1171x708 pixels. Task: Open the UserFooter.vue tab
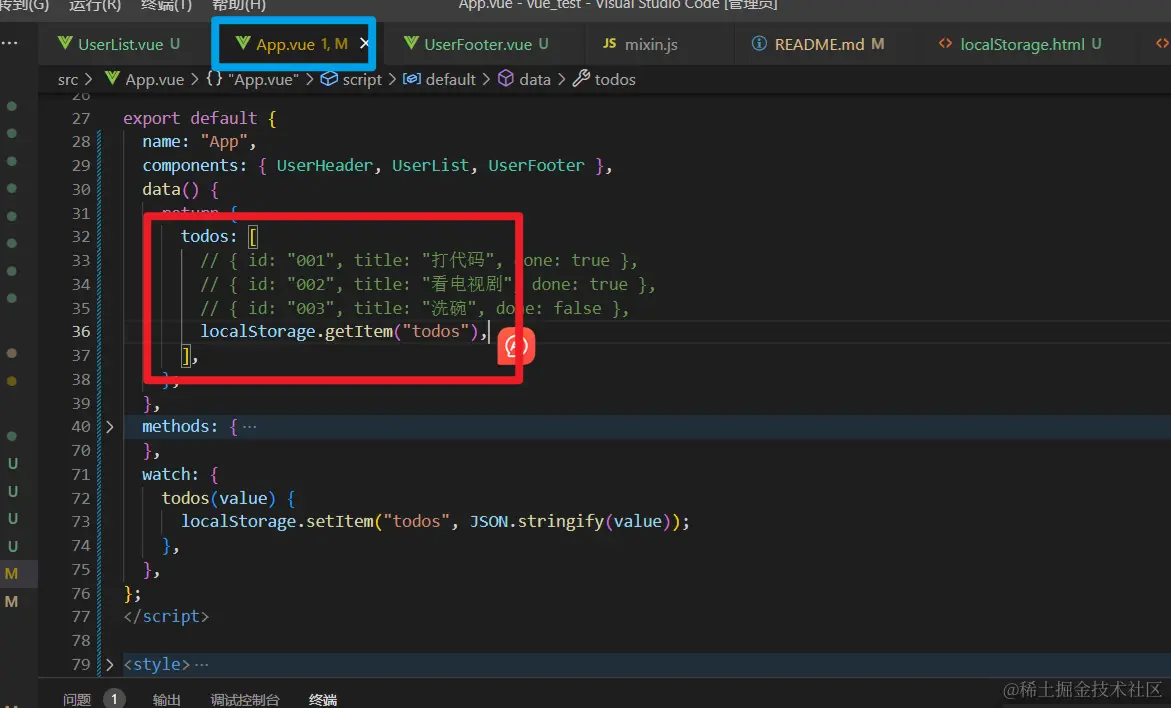click(x=476, y=44)
